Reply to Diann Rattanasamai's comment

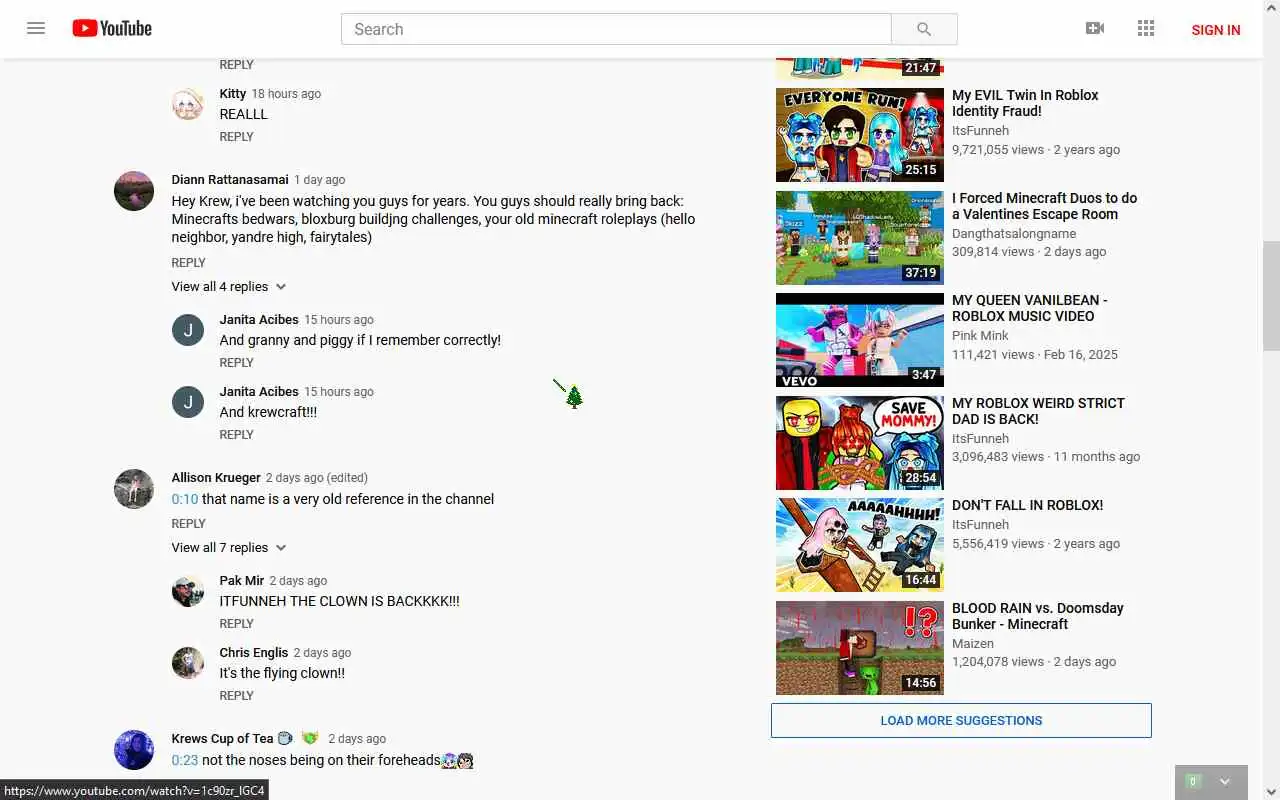coord(189,263)
